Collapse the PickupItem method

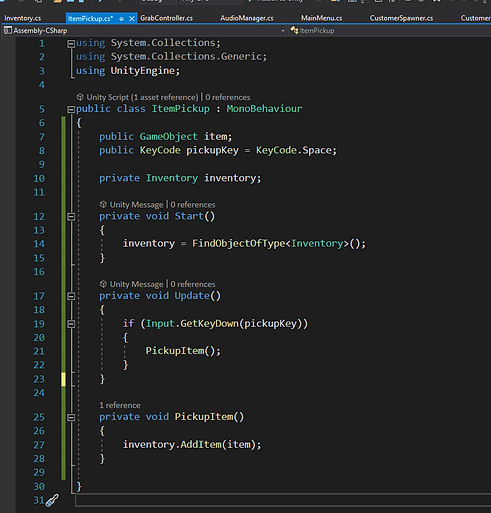coord(71,417)
